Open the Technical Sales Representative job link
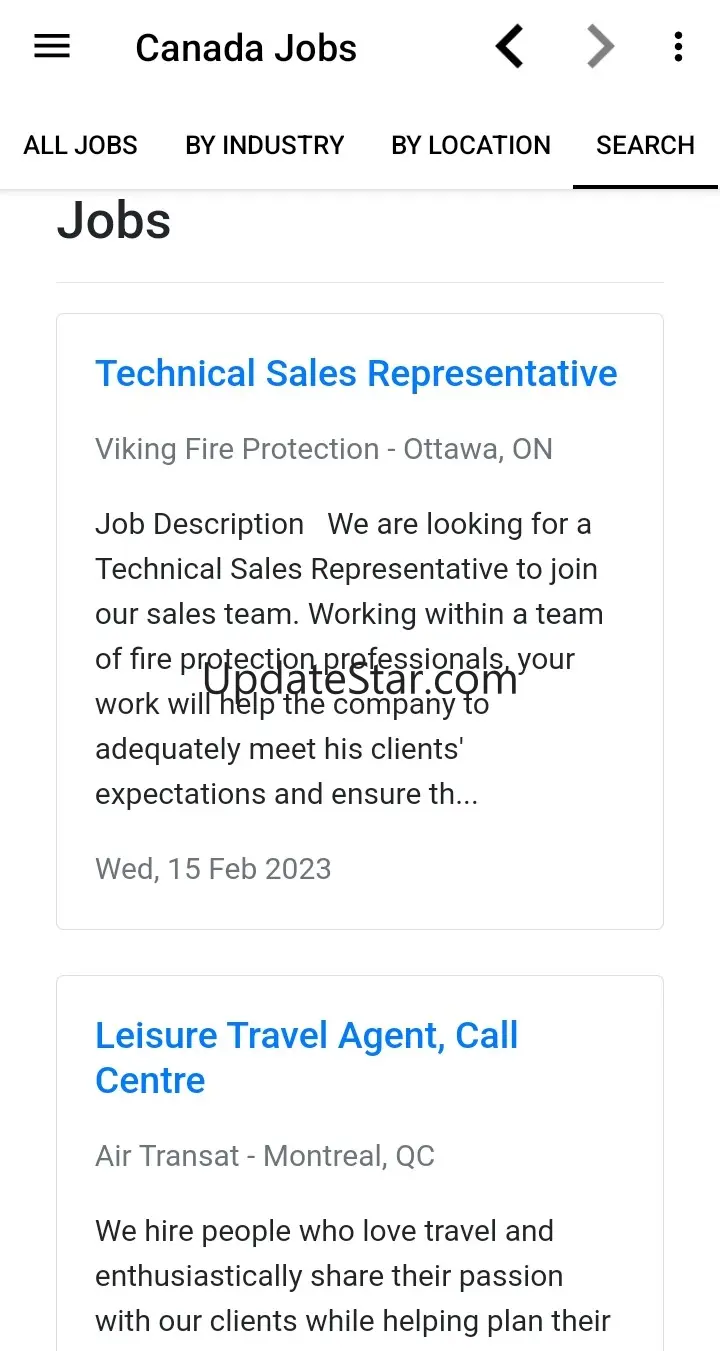This screenshot has height=1351, width=720. pyautogui.click(x=356, y=373)
